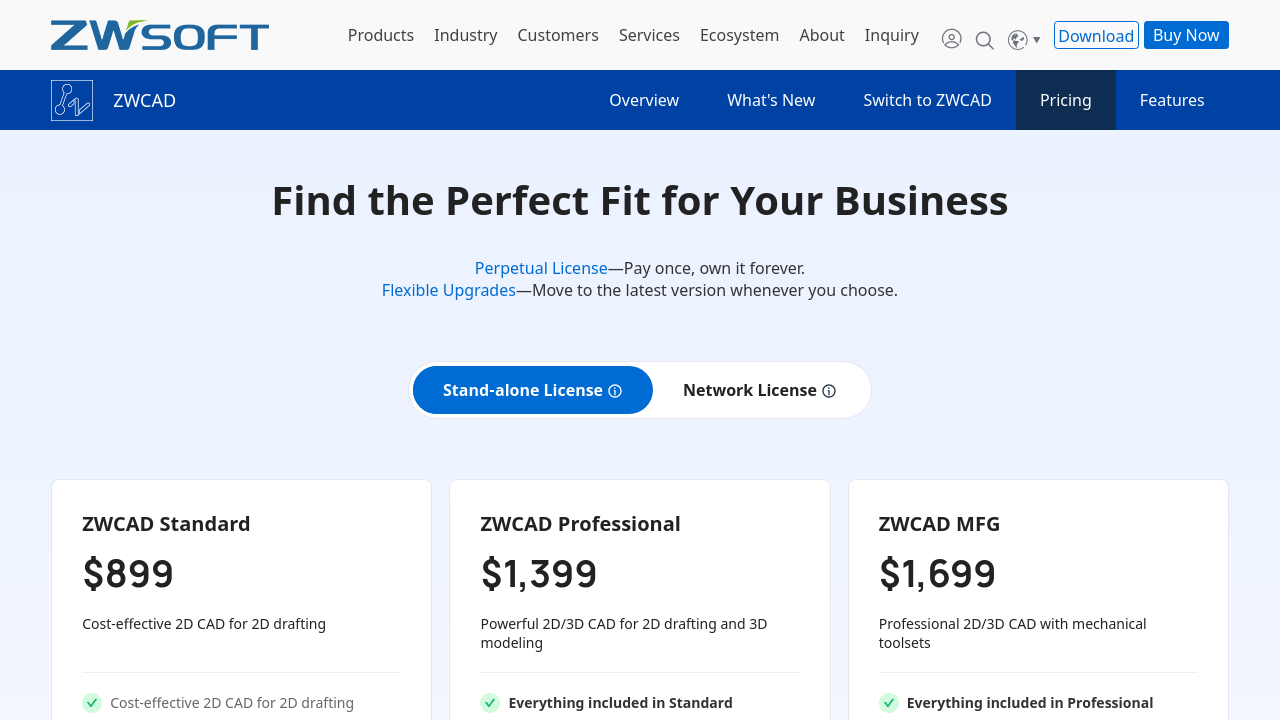Click the Download button

[x=1095, y=35]
